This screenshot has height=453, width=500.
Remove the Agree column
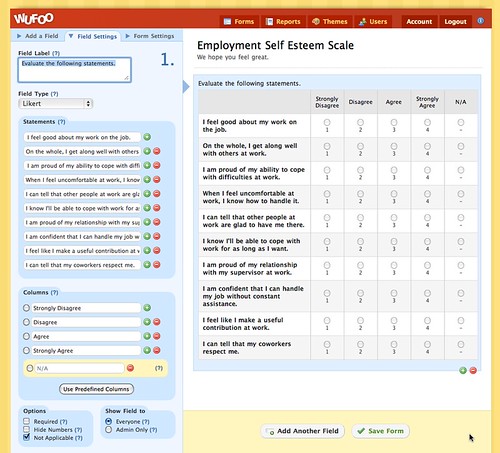(x=157, y=336)
